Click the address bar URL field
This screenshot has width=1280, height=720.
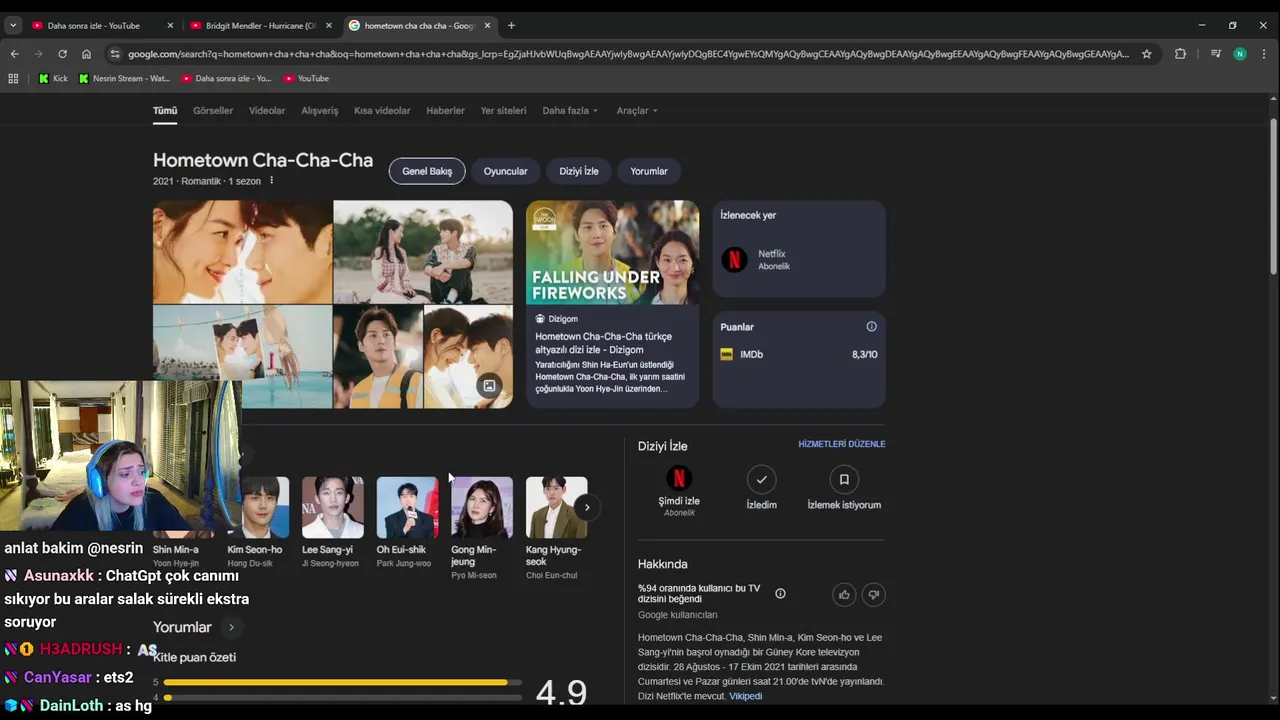click(x=628, y=54)
